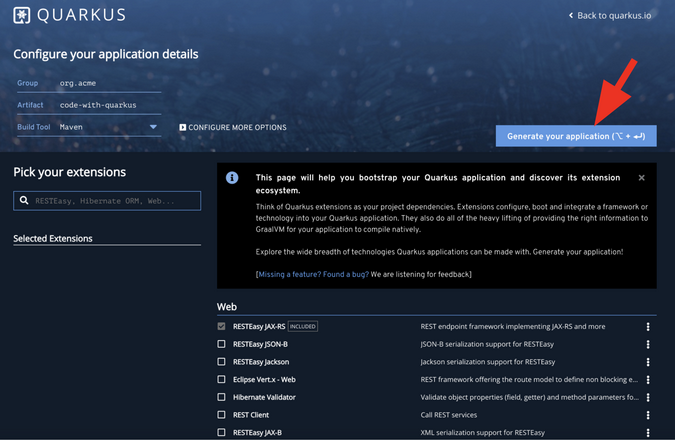This screenshot has height=440, width=675.
Task: Open the kebab menu for RESTEasy JAX-B
Action: click(648, 433)
